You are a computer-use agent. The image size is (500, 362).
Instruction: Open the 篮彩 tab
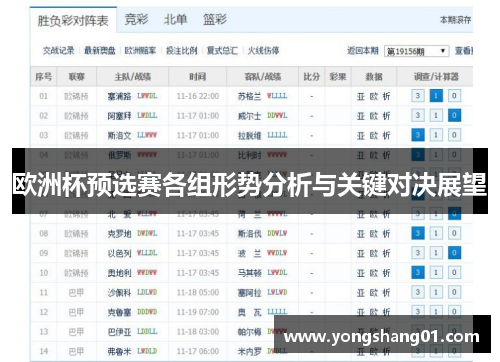[x=215, y=19]
